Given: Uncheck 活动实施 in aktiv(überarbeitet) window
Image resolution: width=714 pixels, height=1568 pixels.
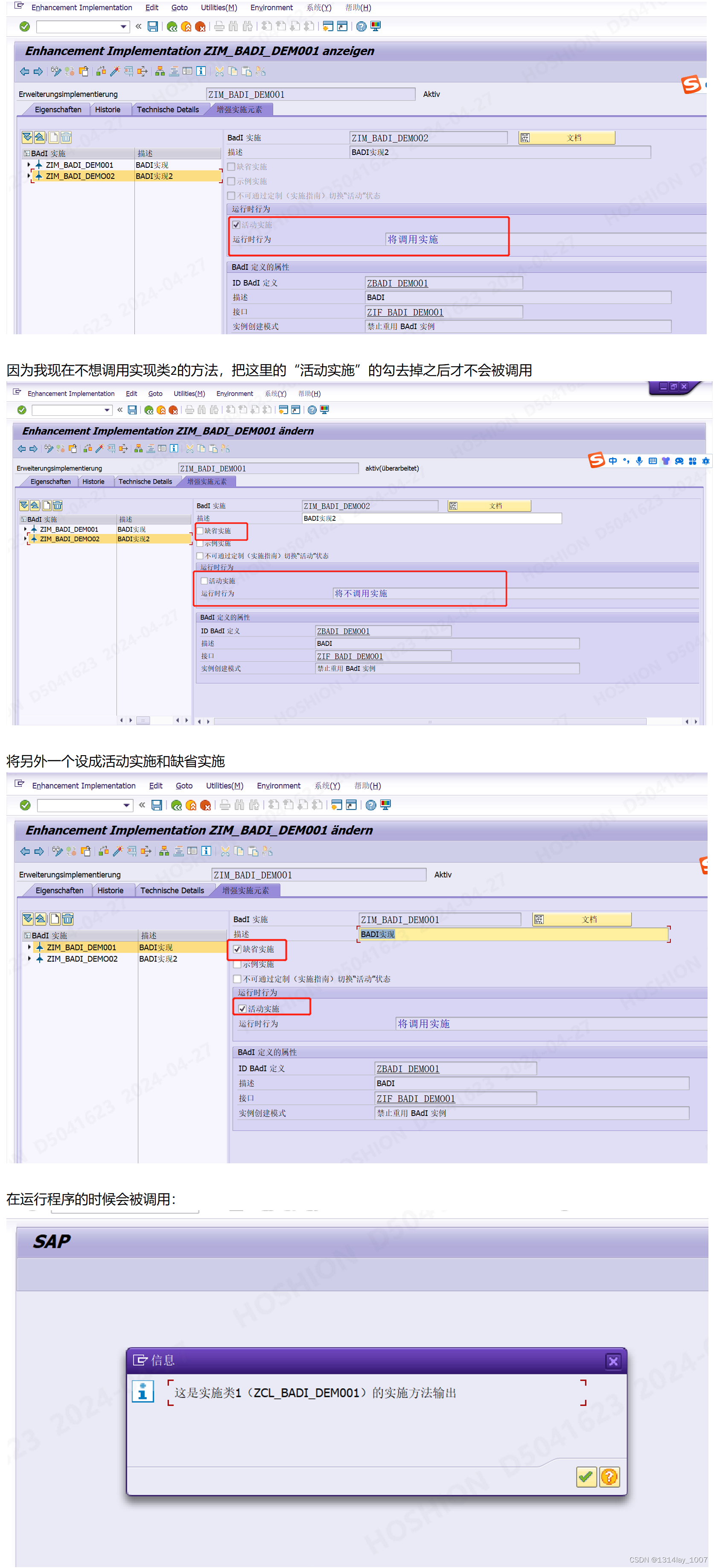Looking at the screenshot, I should click(204, 581).
